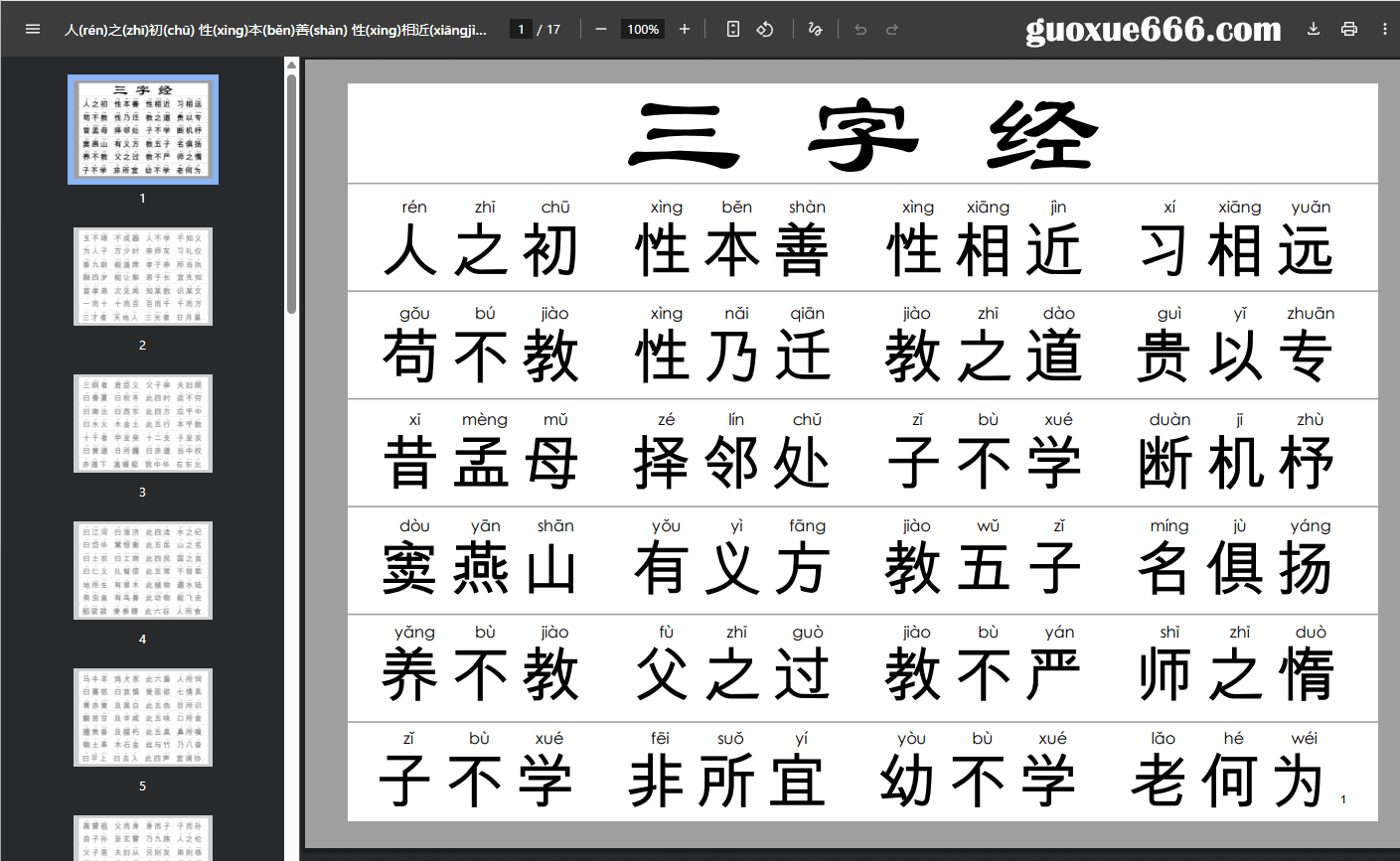1400x861 pixels.
Task: Click the fit to page icon
Action: click(733, 29)
